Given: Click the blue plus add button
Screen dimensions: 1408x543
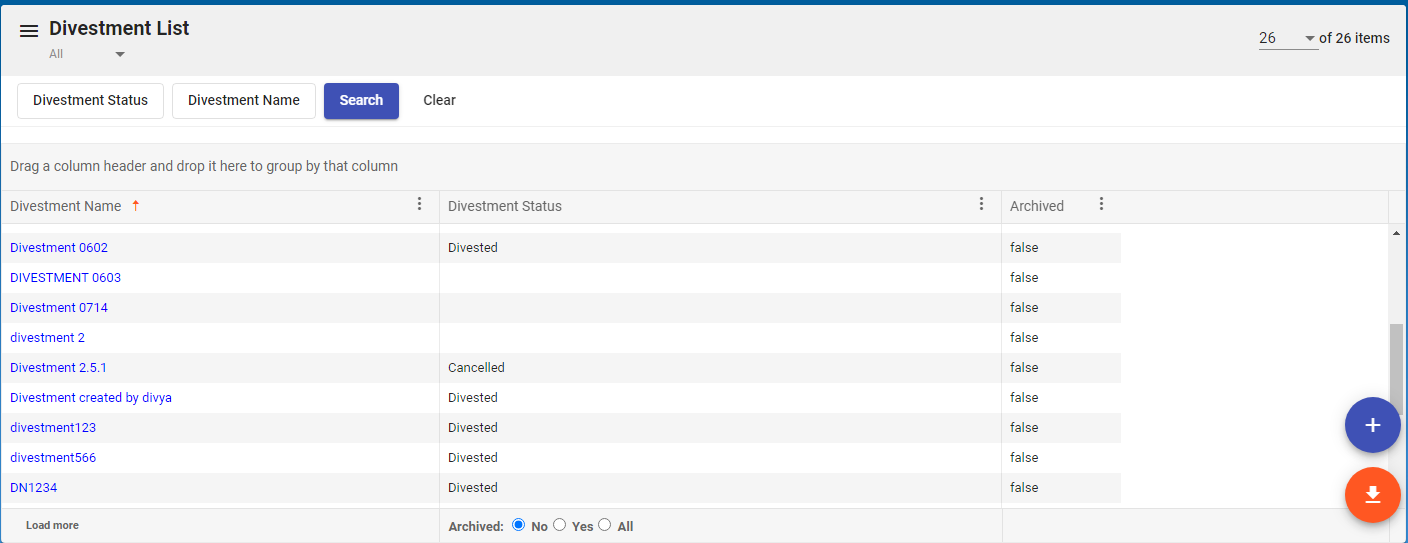Looking at the screenshot, I should 1372,425.
